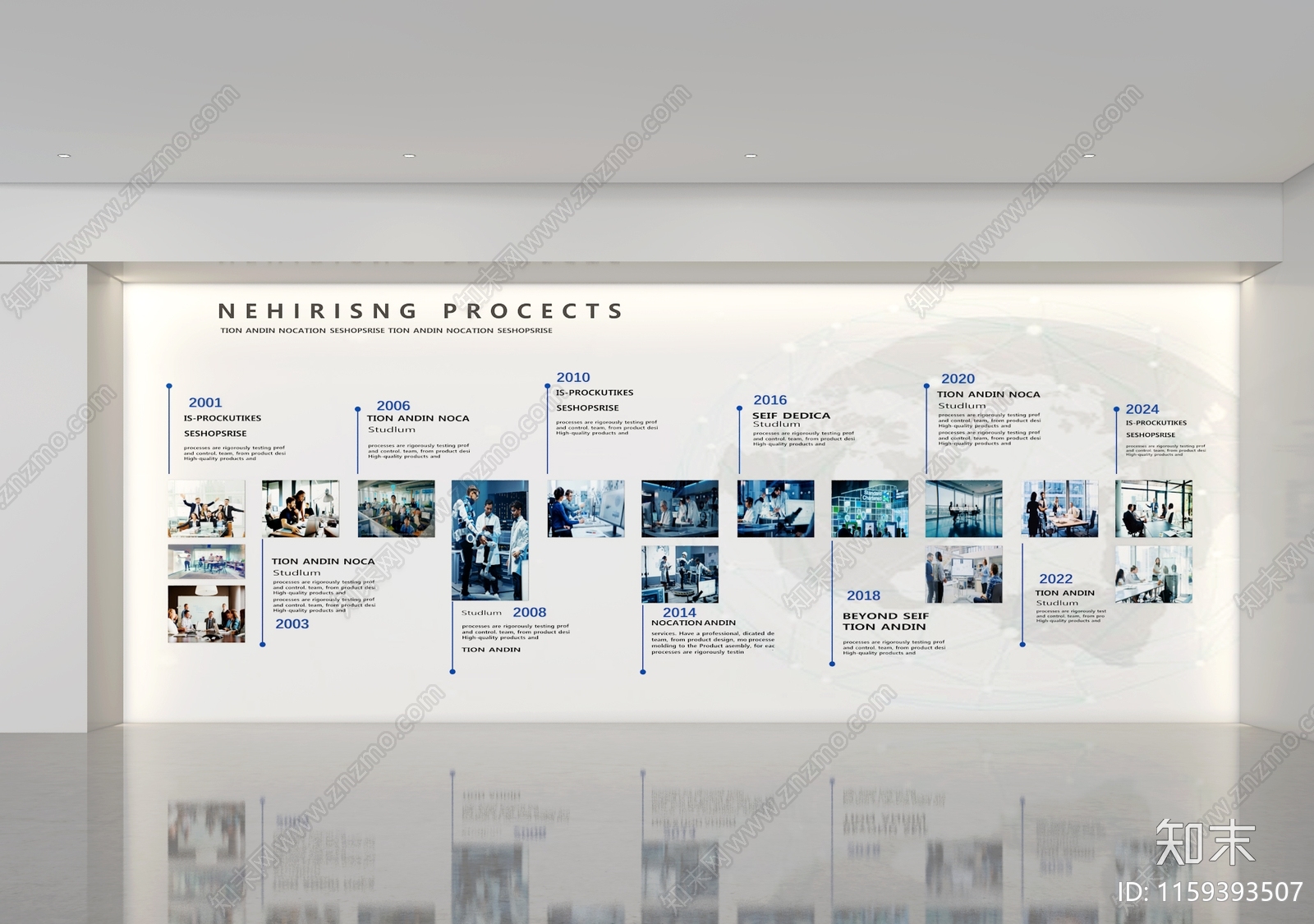Image resolution: width=1314 pixels, height=924 pixels.
Task: Select the 2016 year label
Action: (770, 400)
